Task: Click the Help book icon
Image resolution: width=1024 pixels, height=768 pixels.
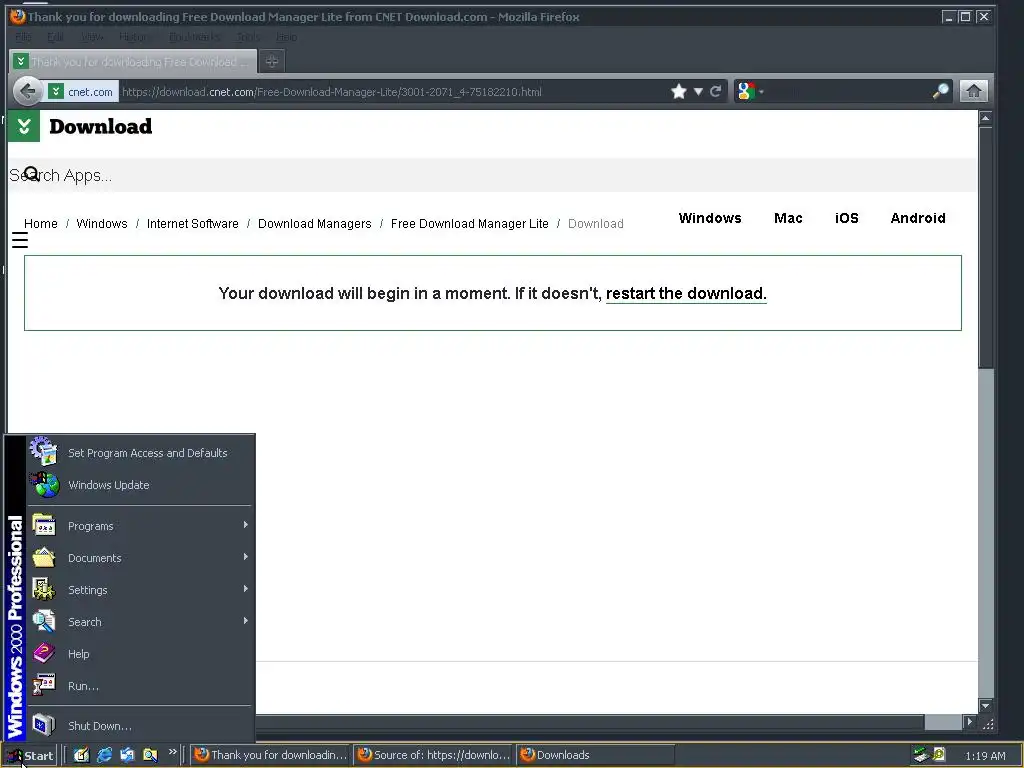Action: (44, 653)
